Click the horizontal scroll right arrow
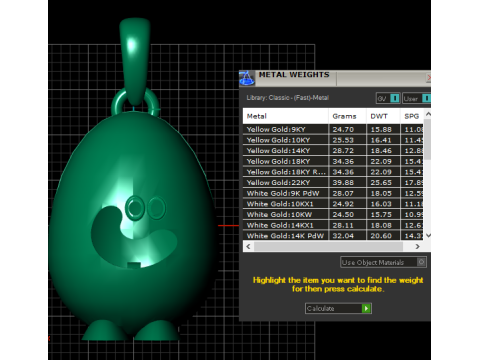This screenshot has height=360, width=480. tap(417, 246)
